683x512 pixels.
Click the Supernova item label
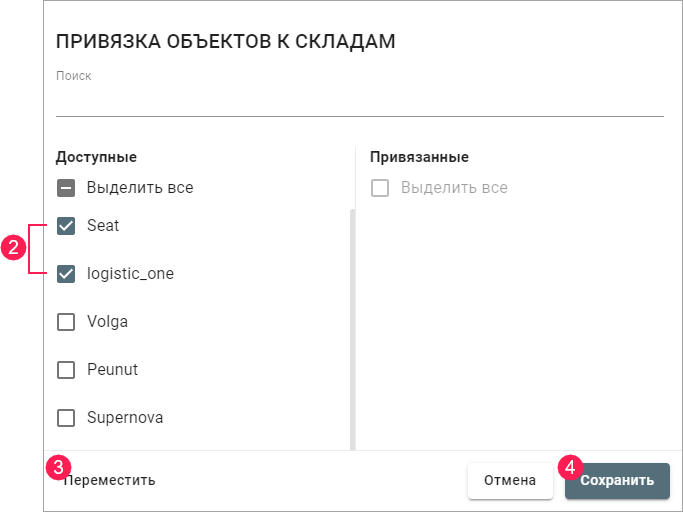125,418
